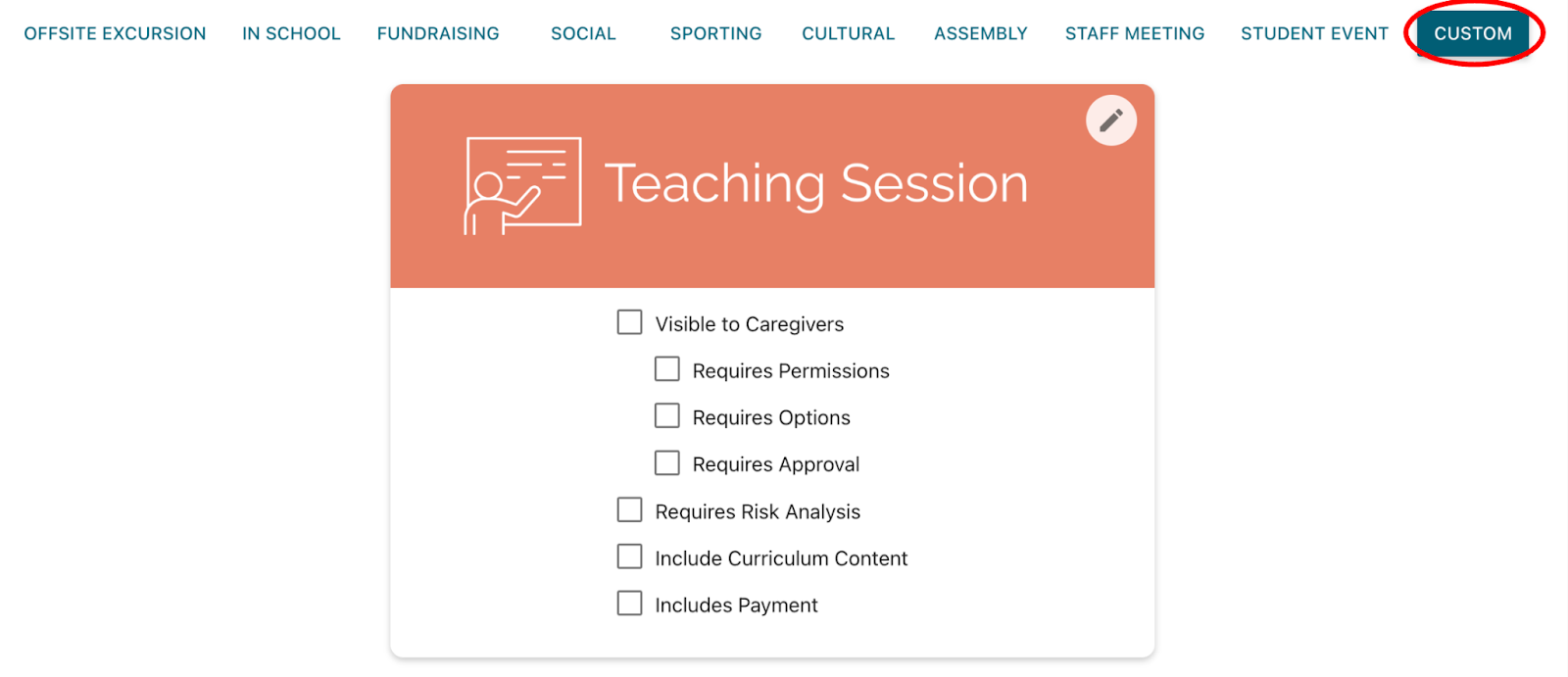
Task: Enable the Visible to Caregivers checkbox
Action: click(629, 322)
